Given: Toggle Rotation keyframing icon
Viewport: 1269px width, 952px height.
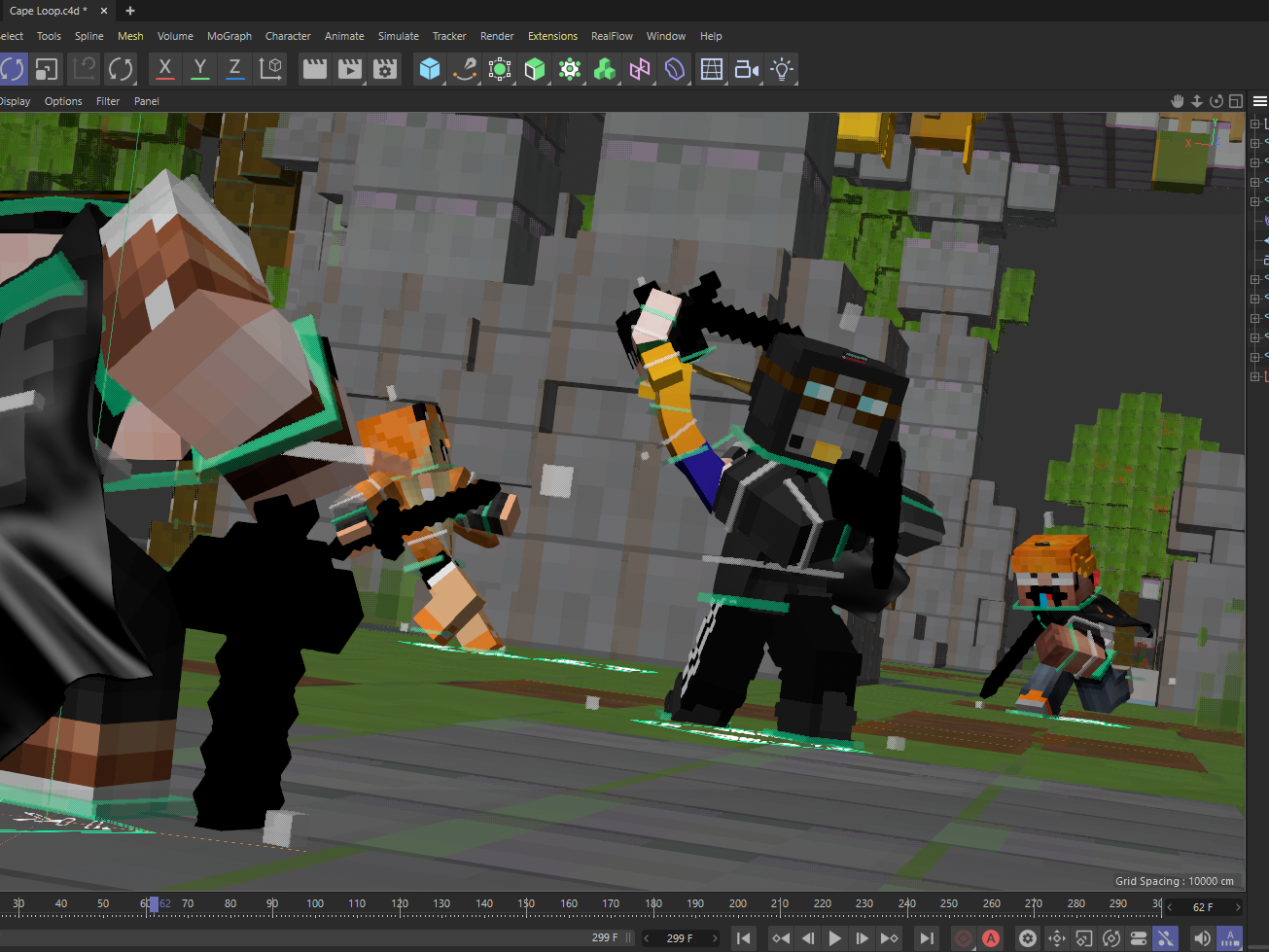Looking at the screenshot, I should click(x=1111, y=938).
